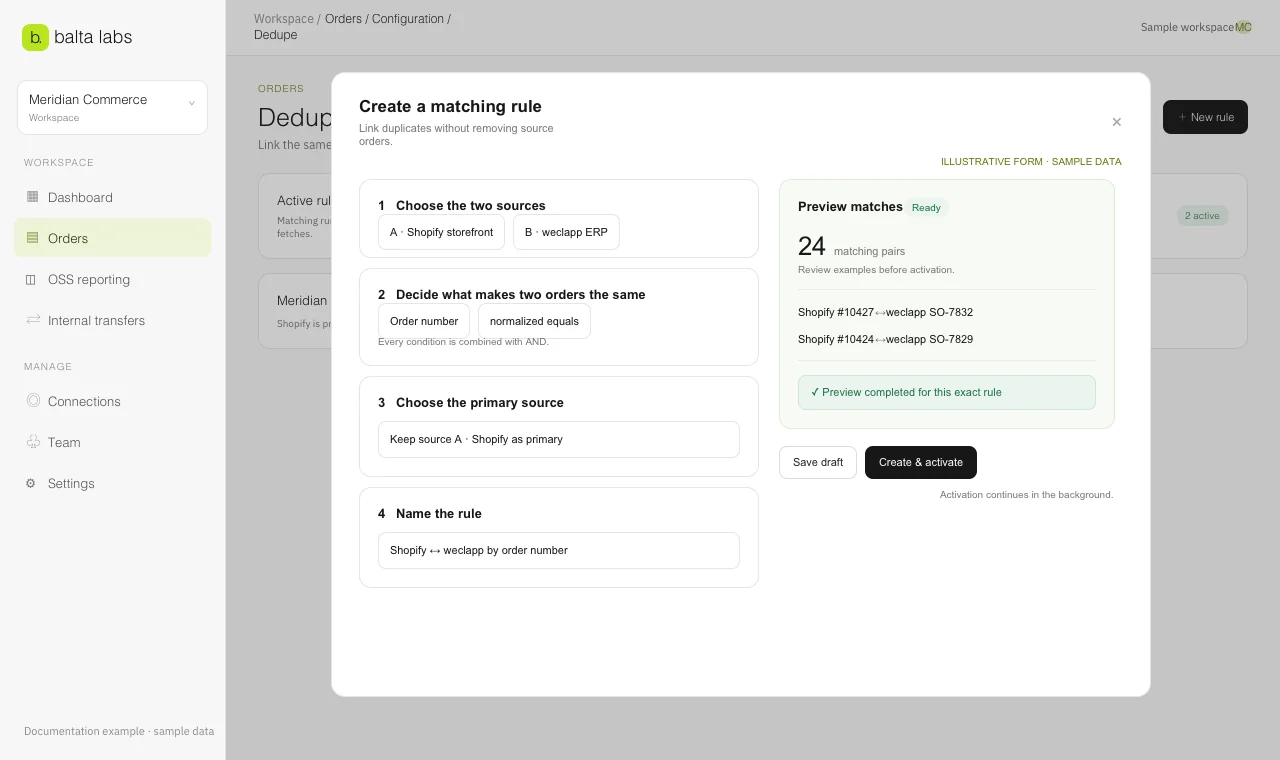Select source B weclapp ERP chip
Image resolution: width=1280 pixels, height=760 pixels.
[566, 232]
